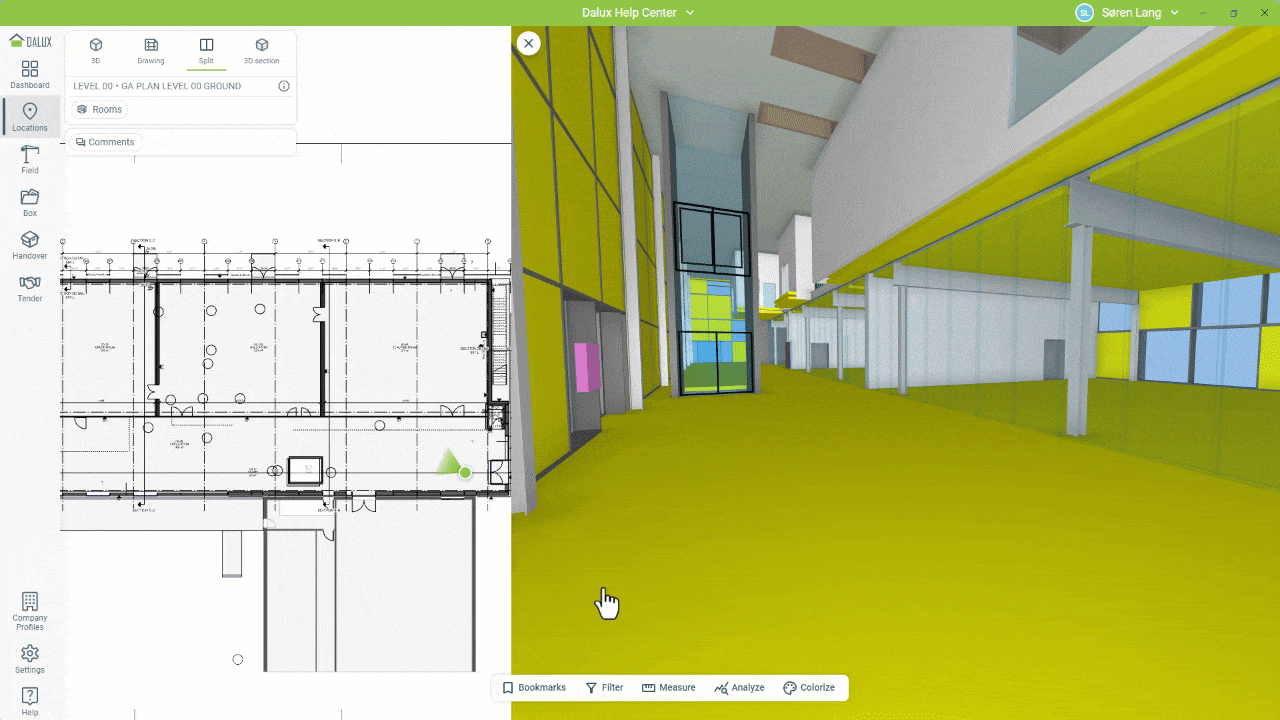This screenshot has height=720, width=1280.
Task: Open Company Profiles
Action: 30,611
